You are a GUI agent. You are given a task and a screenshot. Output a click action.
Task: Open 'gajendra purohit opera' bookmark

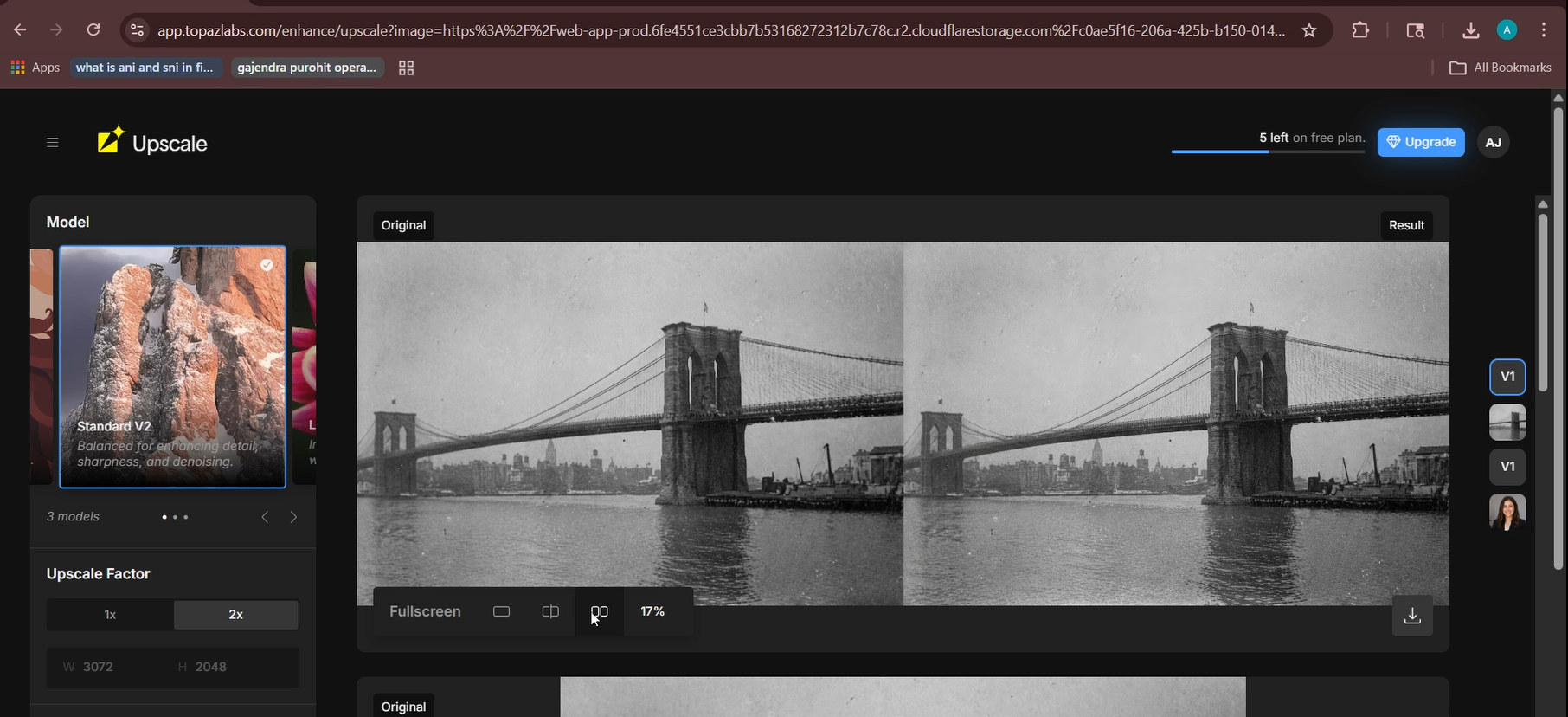coord(306,68)
